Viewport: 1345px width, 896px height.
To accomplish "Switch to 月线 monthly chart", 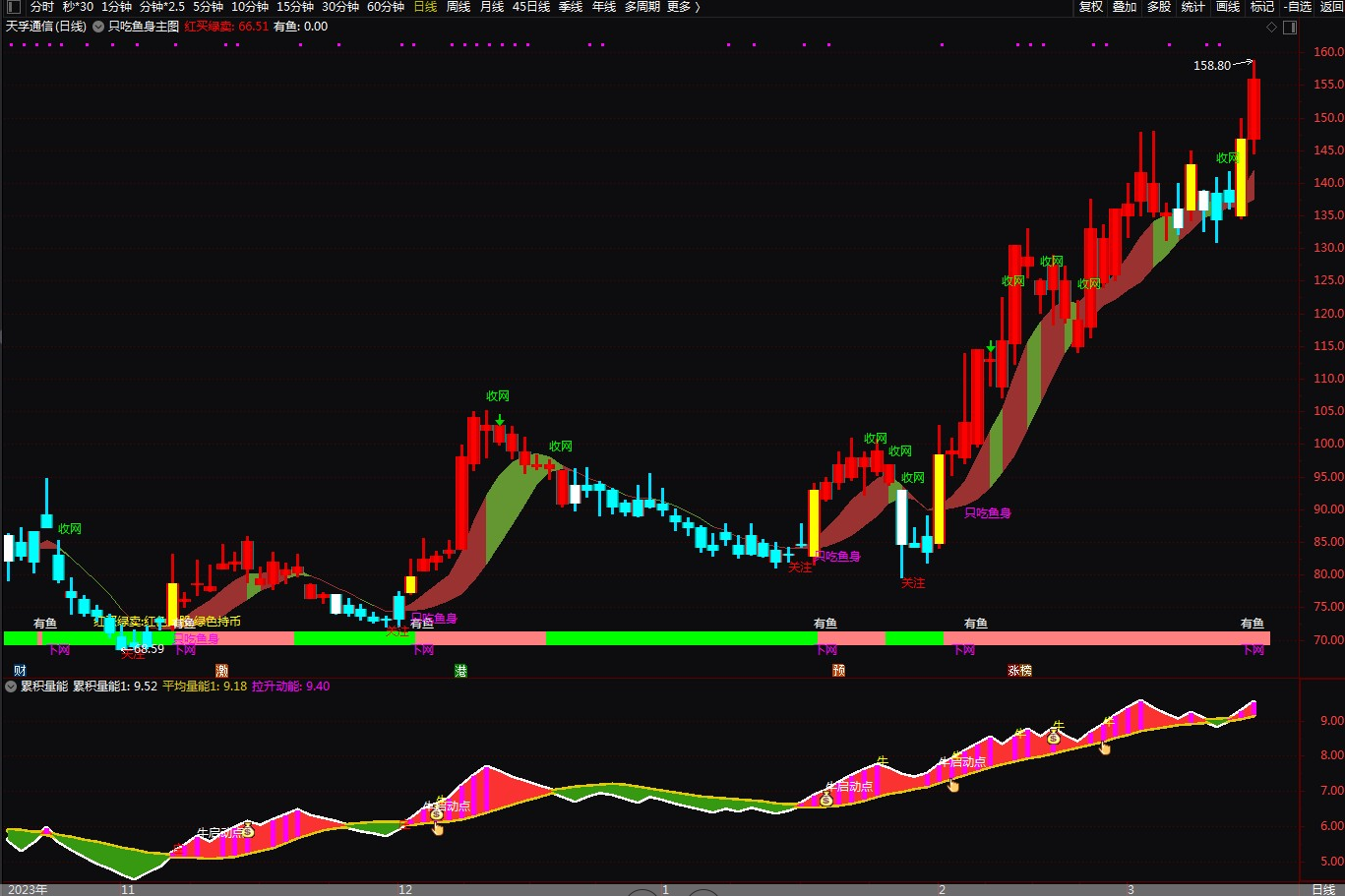I will (492, 7).
